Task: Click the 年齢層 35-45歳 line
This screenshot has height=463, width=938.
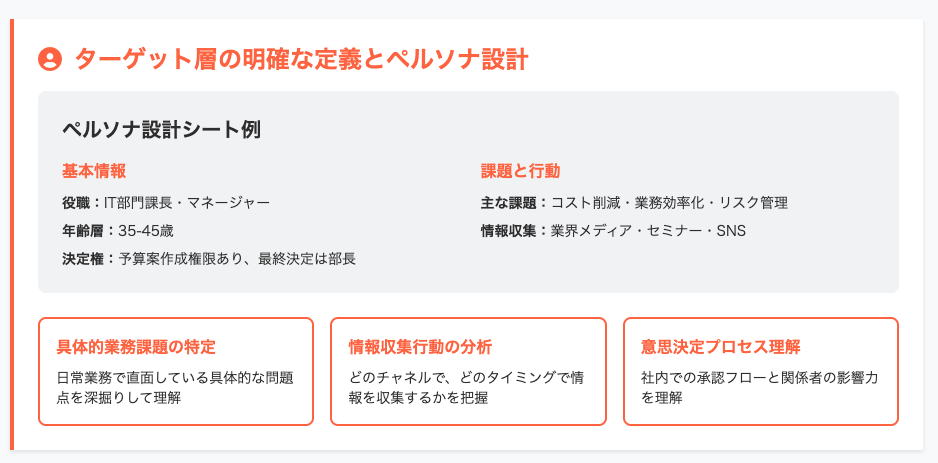Action: click(x=118, y=231)
